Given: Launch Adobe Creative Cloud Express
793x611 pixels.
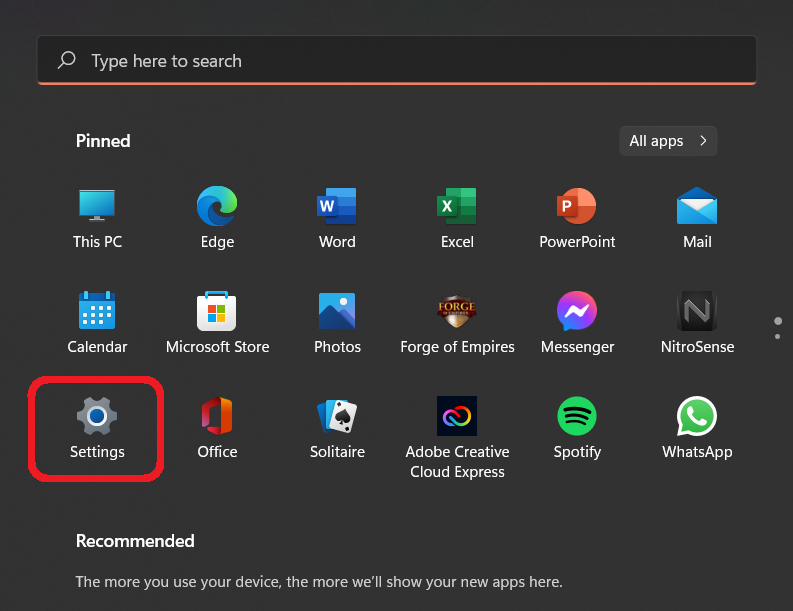Looking at the screenshot, I should click(x=457, y=438).
